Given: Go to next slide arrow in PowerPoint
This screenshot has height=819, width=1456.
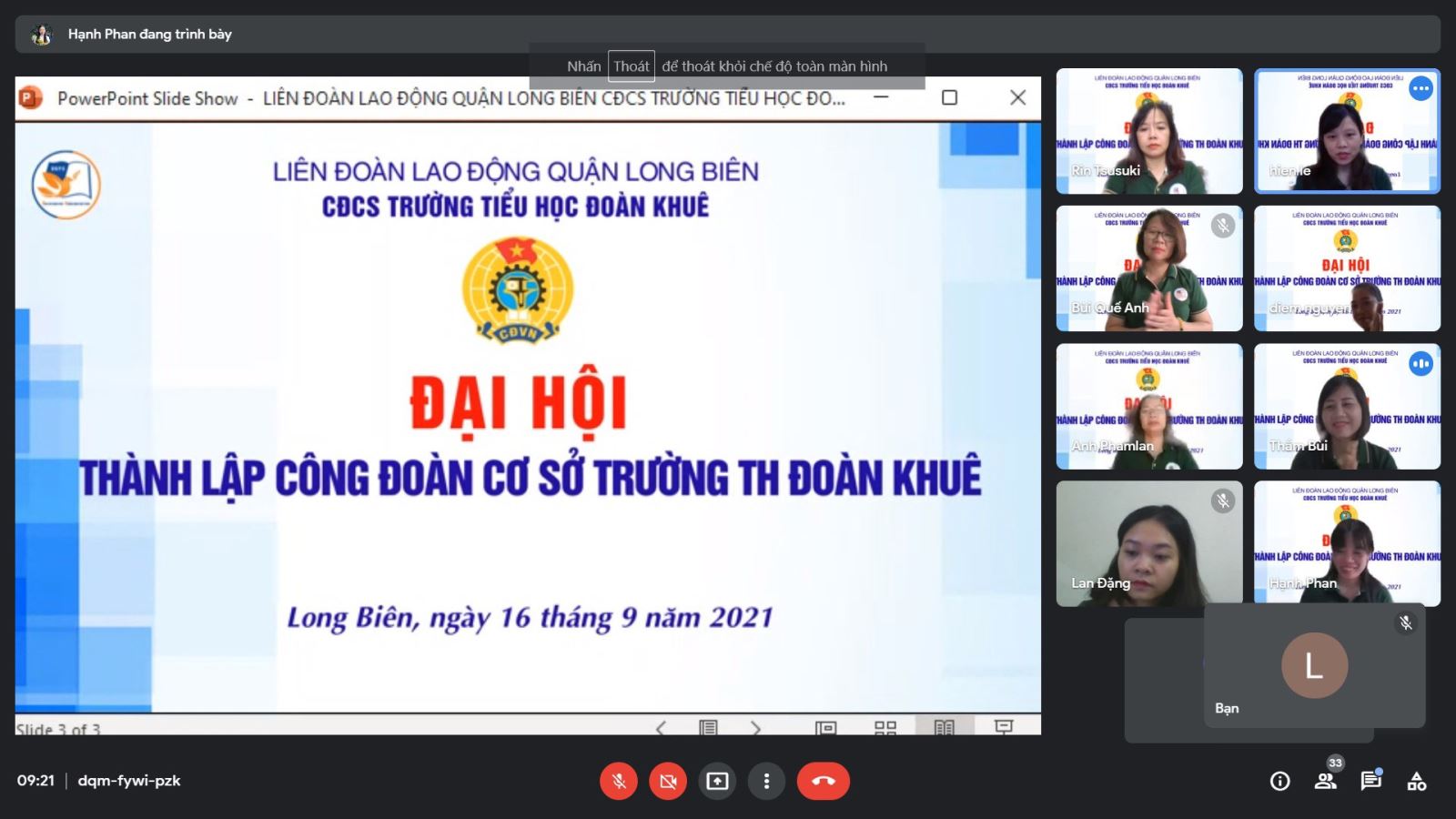Looking at the screenshot, I should (755, 727).
